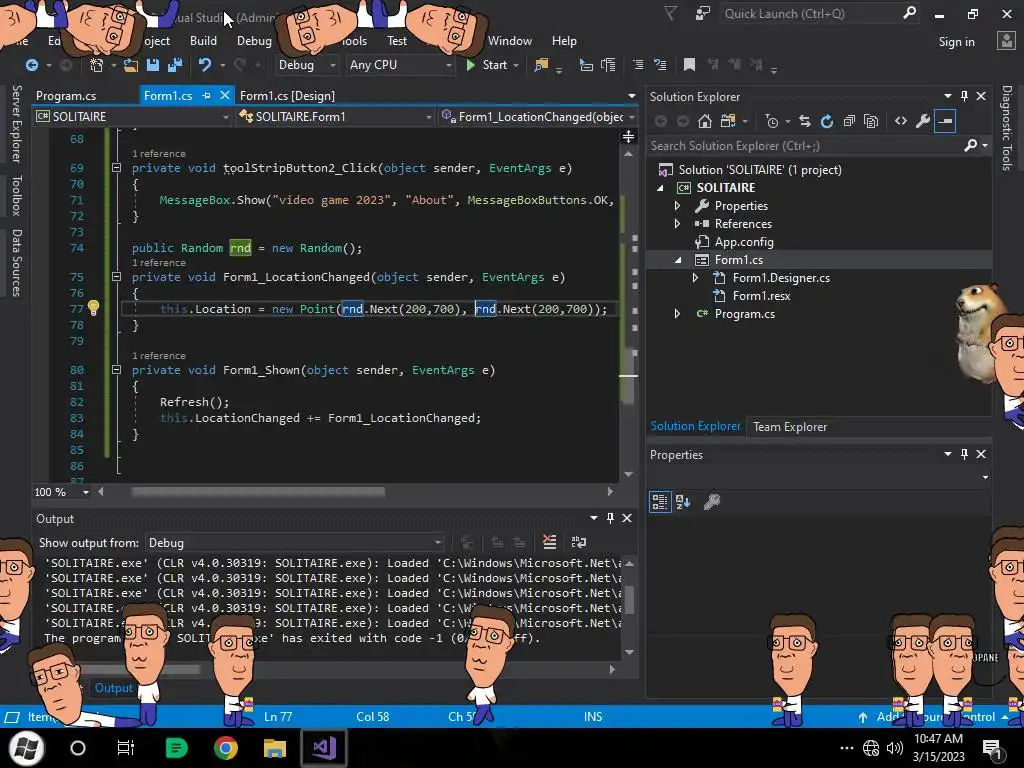Toggle the bookmark icon in the toolbar
This screenshot has width=1024, height=768.
pos(689,65)
